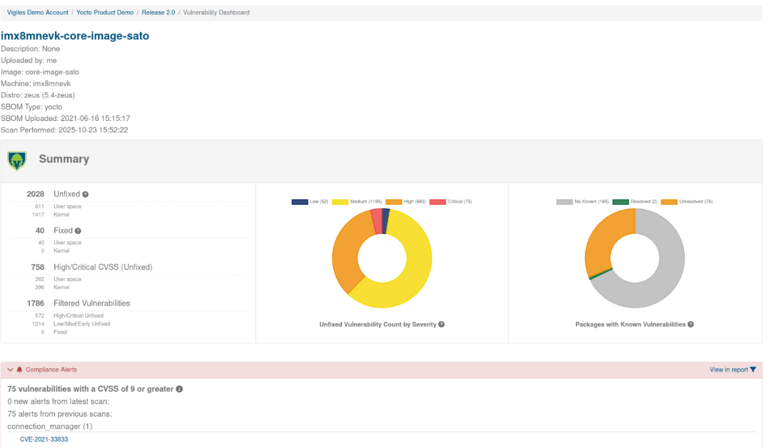Collapse the Compliance Alerts section chevron
Image resolution: width=771 pixels, height=448 pixels.
coord(10,370)
